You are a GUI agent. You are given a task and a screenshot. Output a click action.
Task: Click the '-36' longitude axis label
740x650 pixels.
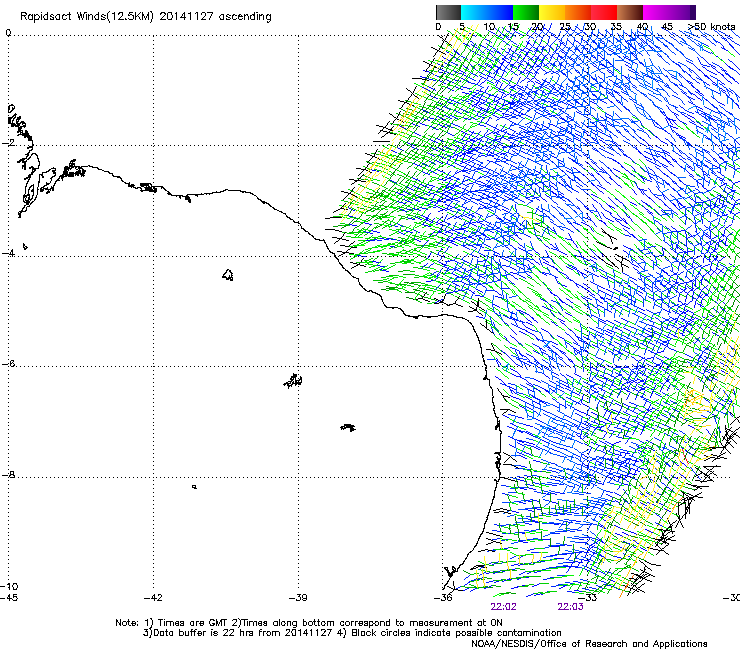point(443,598)
